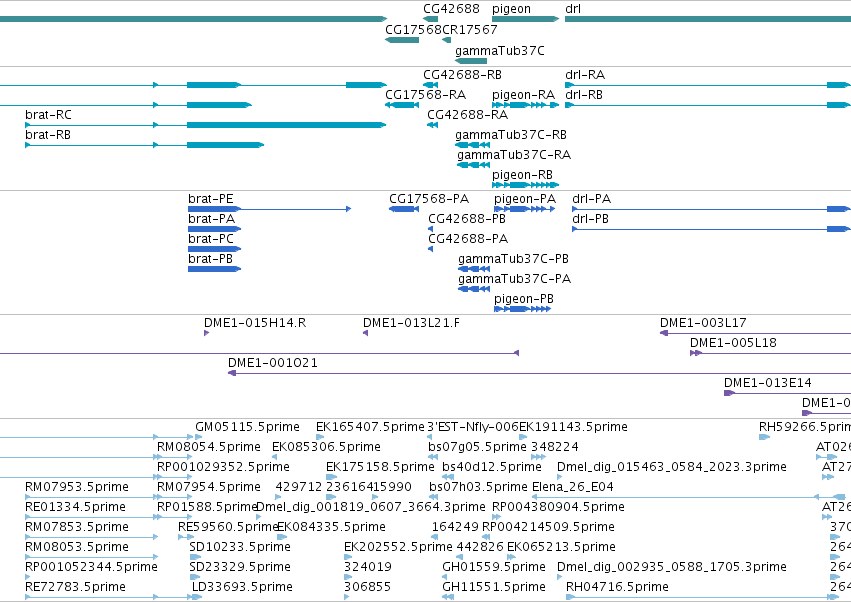Click transcript pigeon-RA label
This screenshot has height=602, width=851.
[x=523, y=94]
